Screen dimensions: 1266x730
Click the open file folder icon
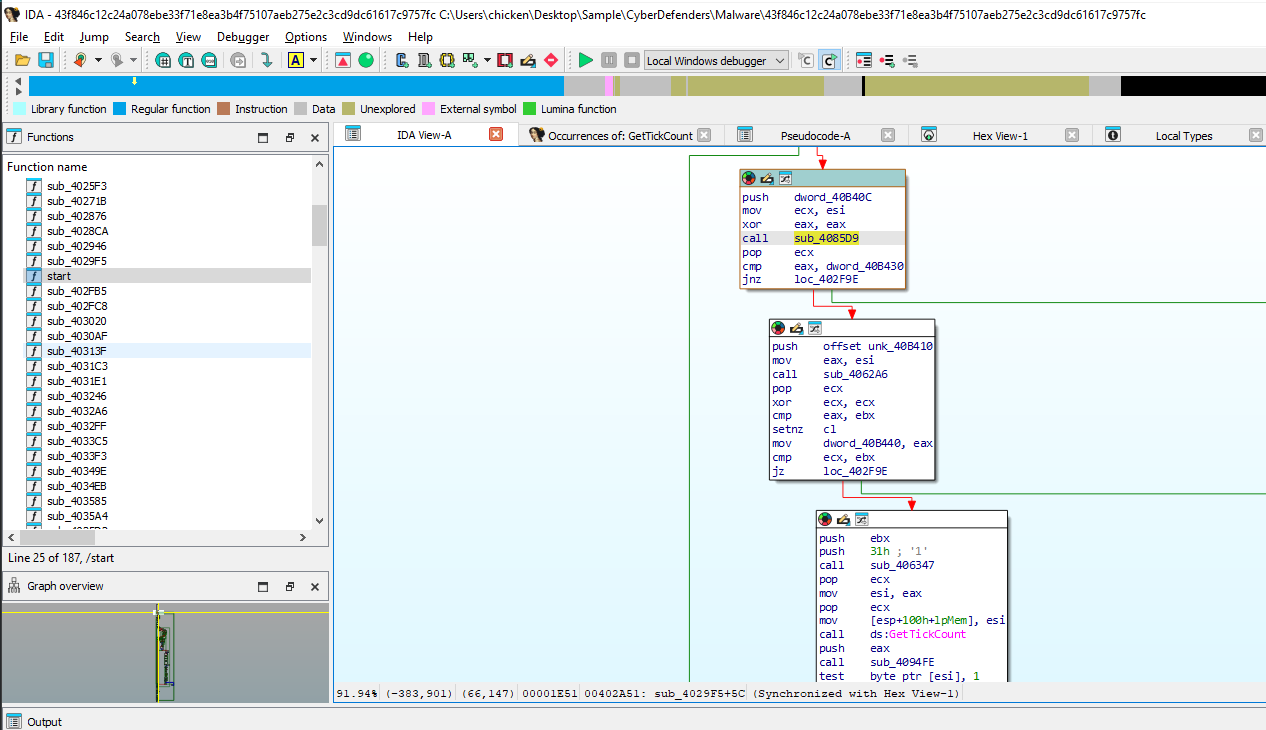coord(21,60)
